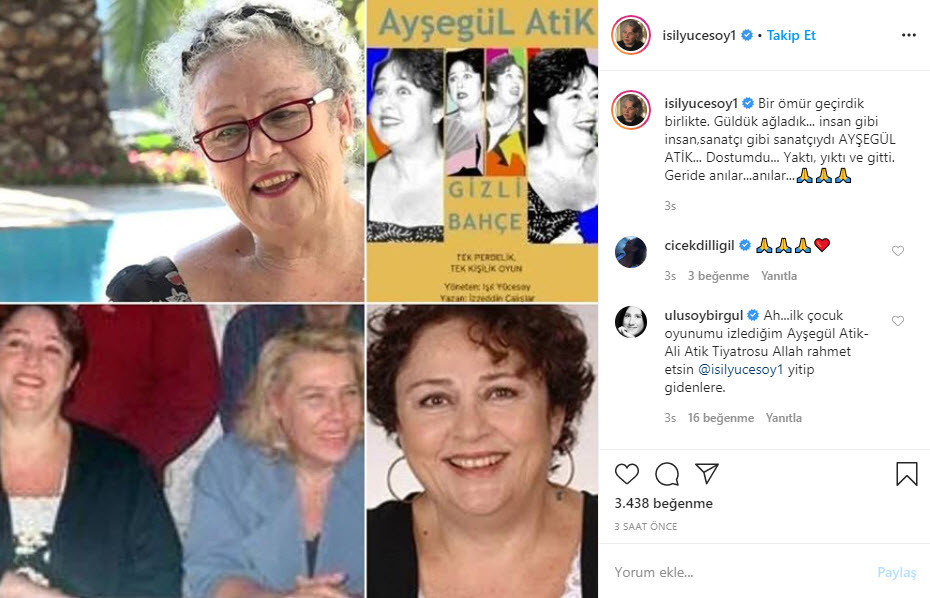Open isilyucesoy1 profile picture in header
This screenshot has width=930, height=598.
631,35
